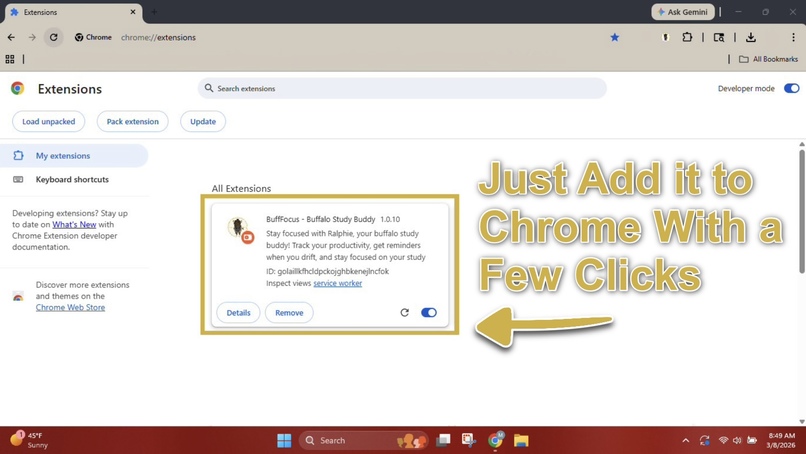The width and height of the screenshot is (806, 454).
Task: Open the battery status icon
Action: coord(752,441)
